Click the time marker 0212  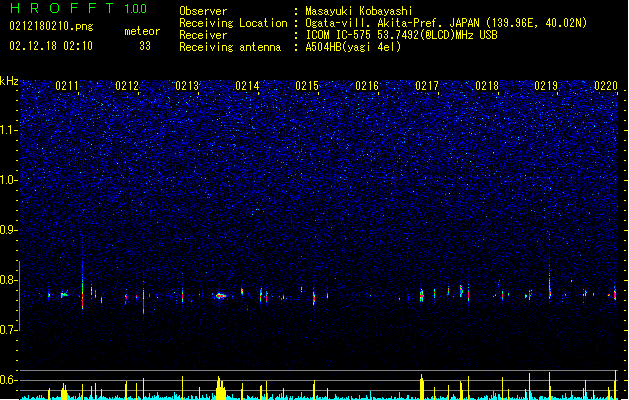coord(127,86)
